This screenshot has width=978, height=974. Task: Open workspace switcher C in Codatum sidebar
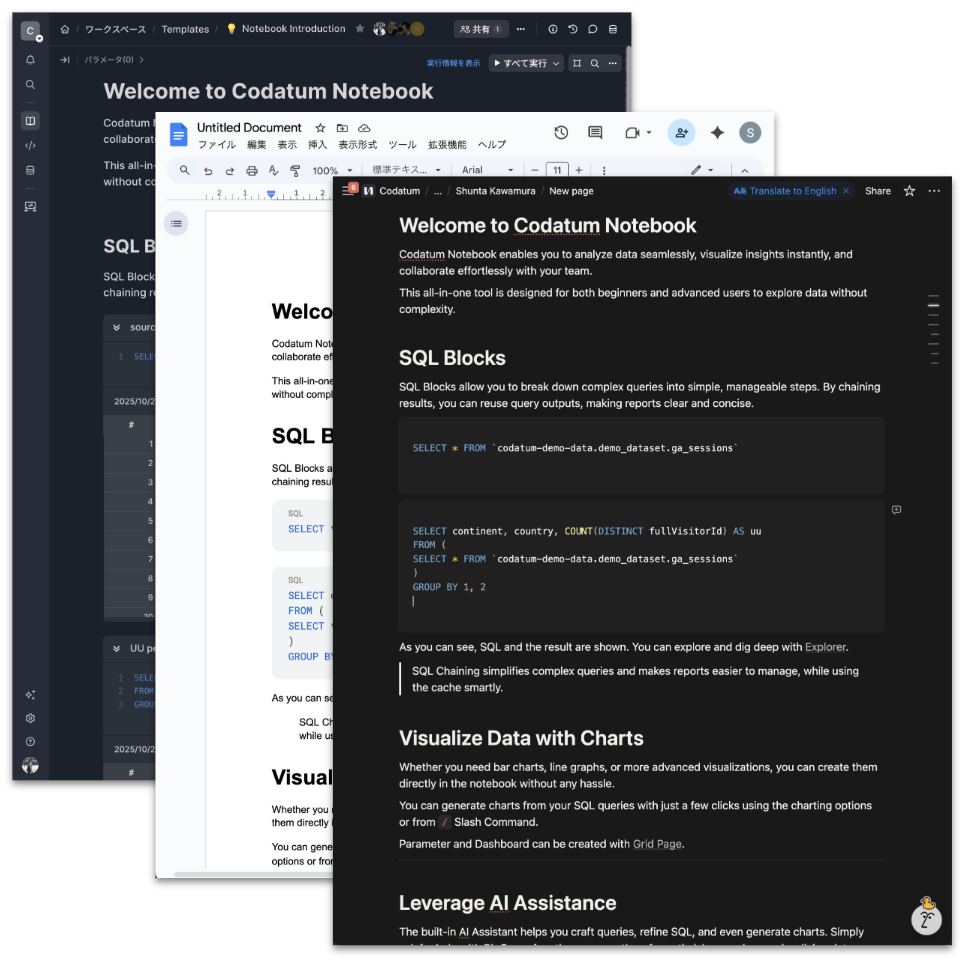31,31
